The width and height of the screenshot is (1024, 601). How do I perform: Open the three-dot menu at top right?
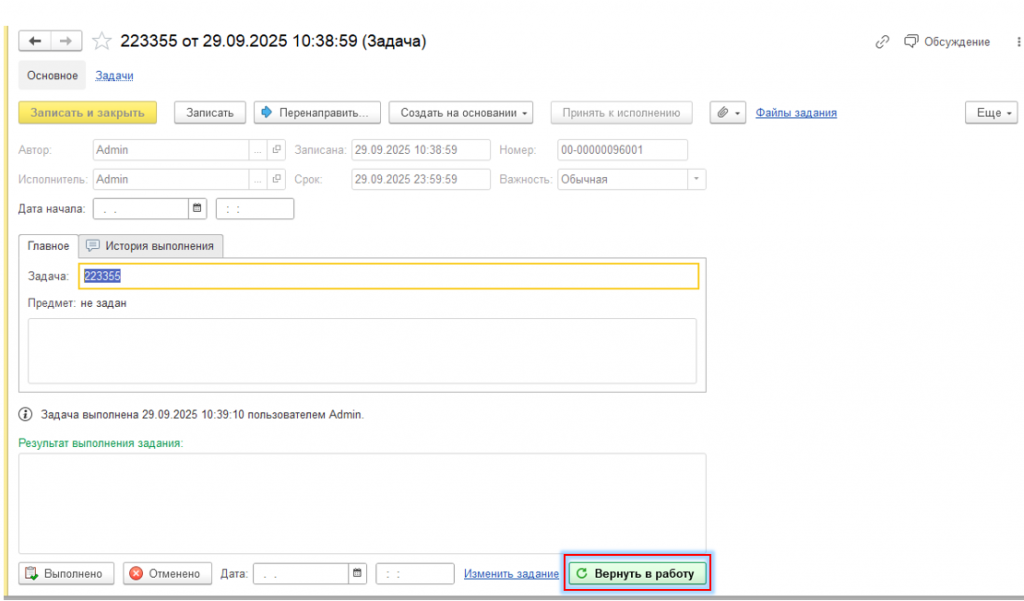point(1018,42)
